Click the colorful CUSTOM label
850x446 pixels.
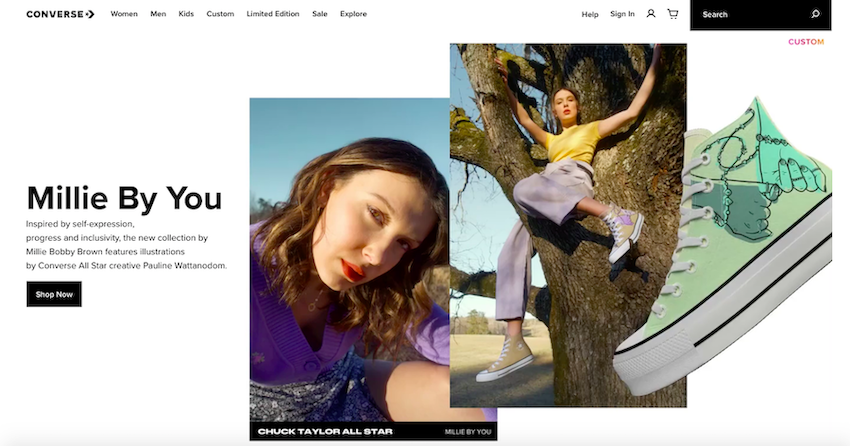point(806,42)
